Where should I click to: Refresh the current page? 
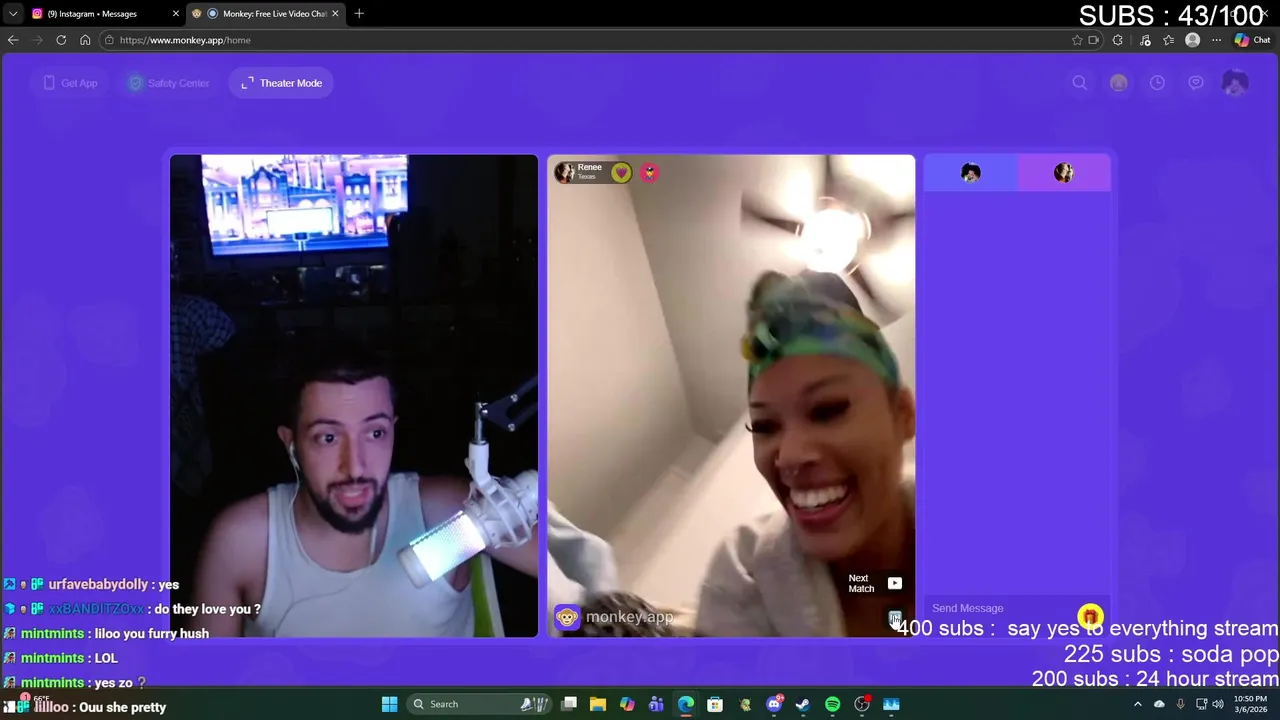(x=61, y=40)
